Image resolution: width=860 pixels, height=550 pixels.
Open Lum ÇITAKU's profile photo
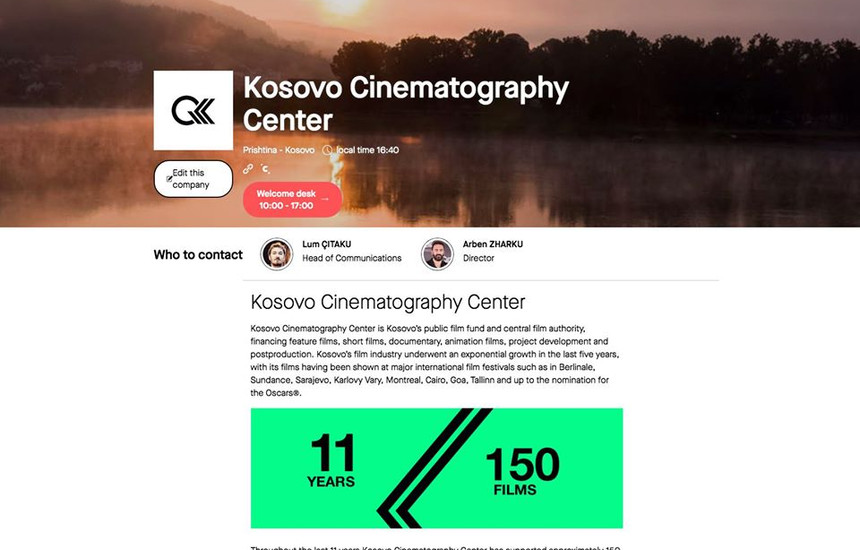[x=276, y=254]
